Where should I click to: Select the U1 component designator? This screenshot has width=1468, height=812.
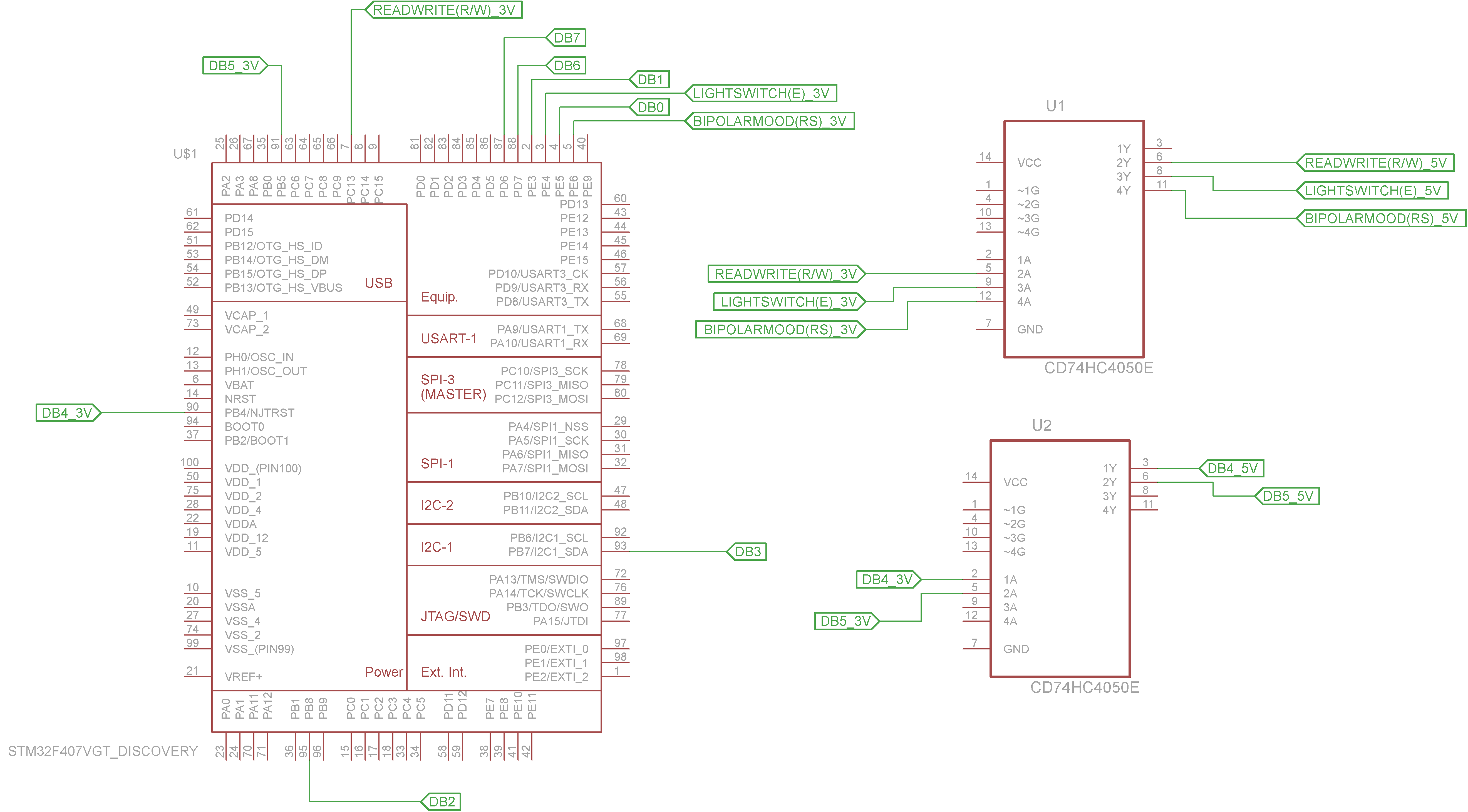coord(1055,106)
